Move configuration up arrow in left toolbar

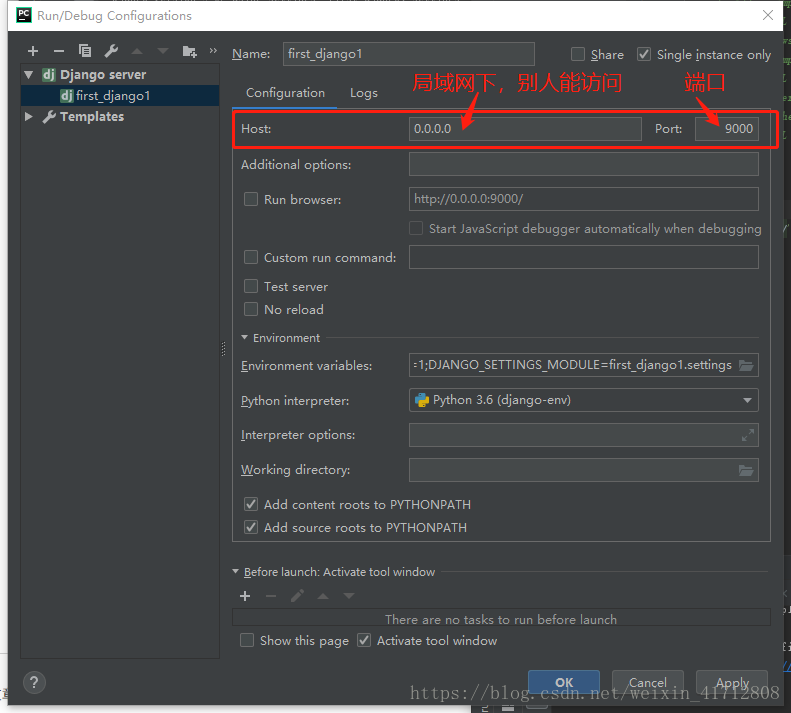pyautogui.click(x=137, y=51)
